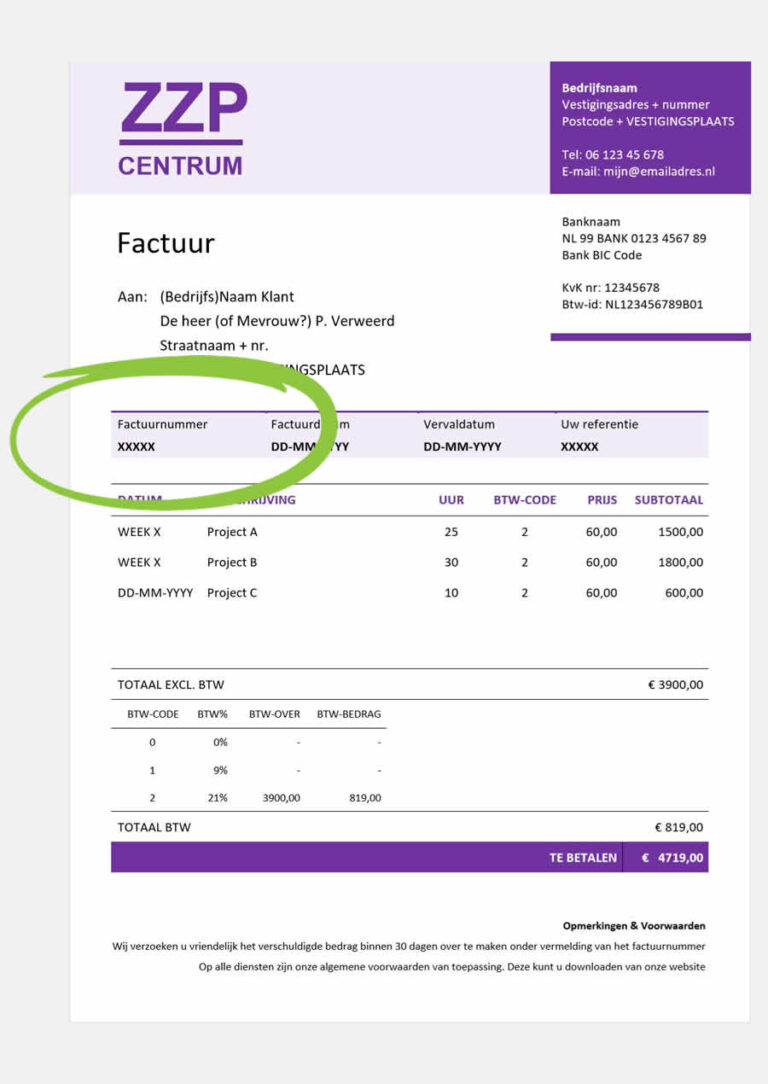Click the Vervaldatum DD-MM-YYYY field
768x1084 pixels.
point(462,447)
